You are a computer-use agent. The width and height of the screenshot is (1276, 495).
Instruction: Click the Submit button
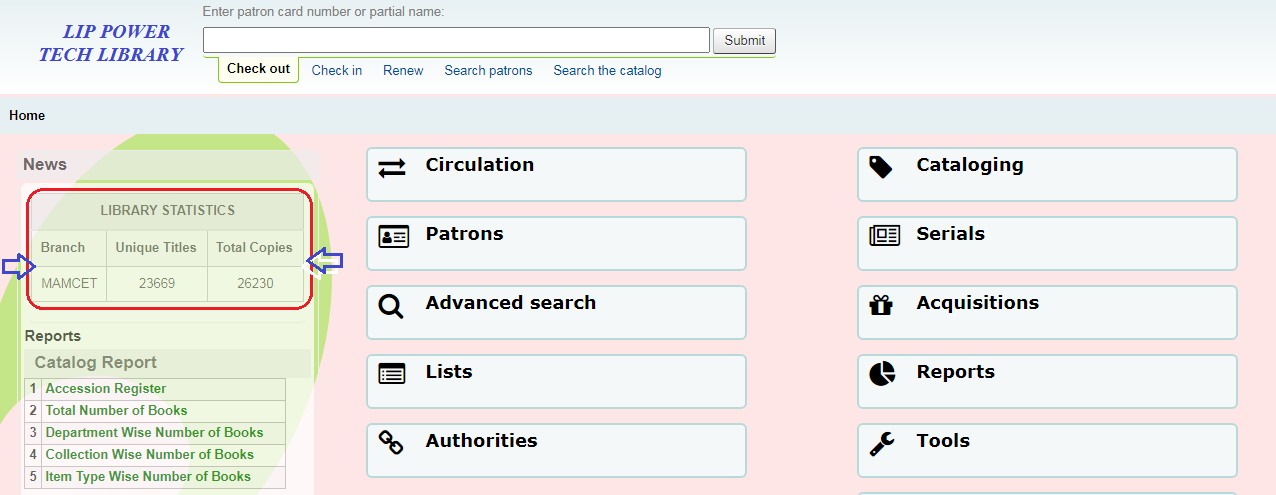pyautogui.click(x=744, y=40)
